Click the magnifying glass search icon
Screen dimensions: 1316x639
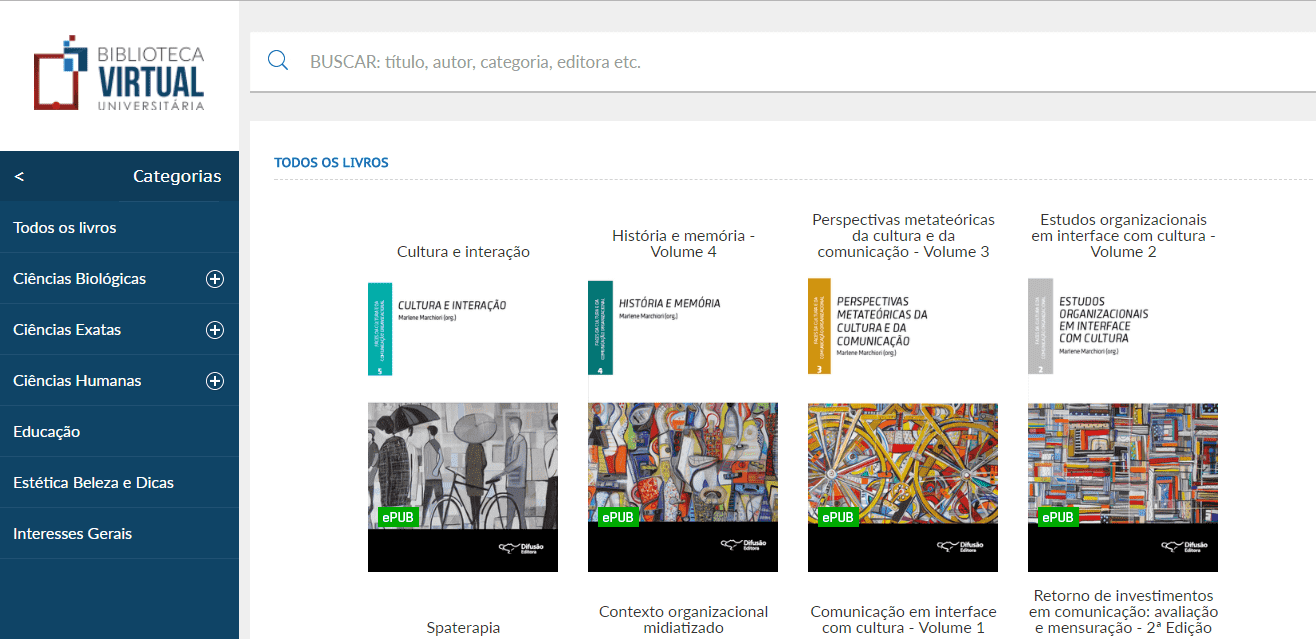coord(278,61)
